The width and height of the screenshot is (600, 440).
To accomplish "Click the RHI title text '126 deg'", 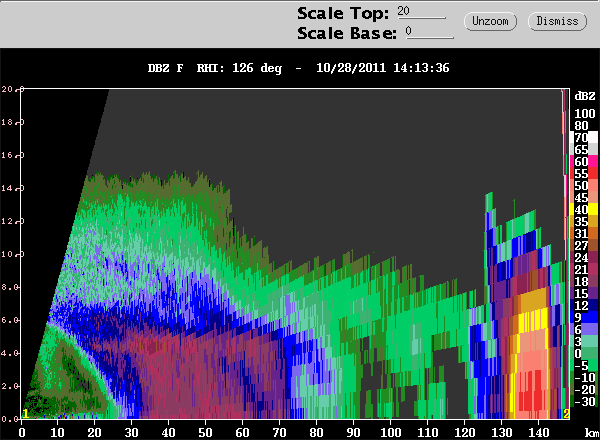I will 257,68.
